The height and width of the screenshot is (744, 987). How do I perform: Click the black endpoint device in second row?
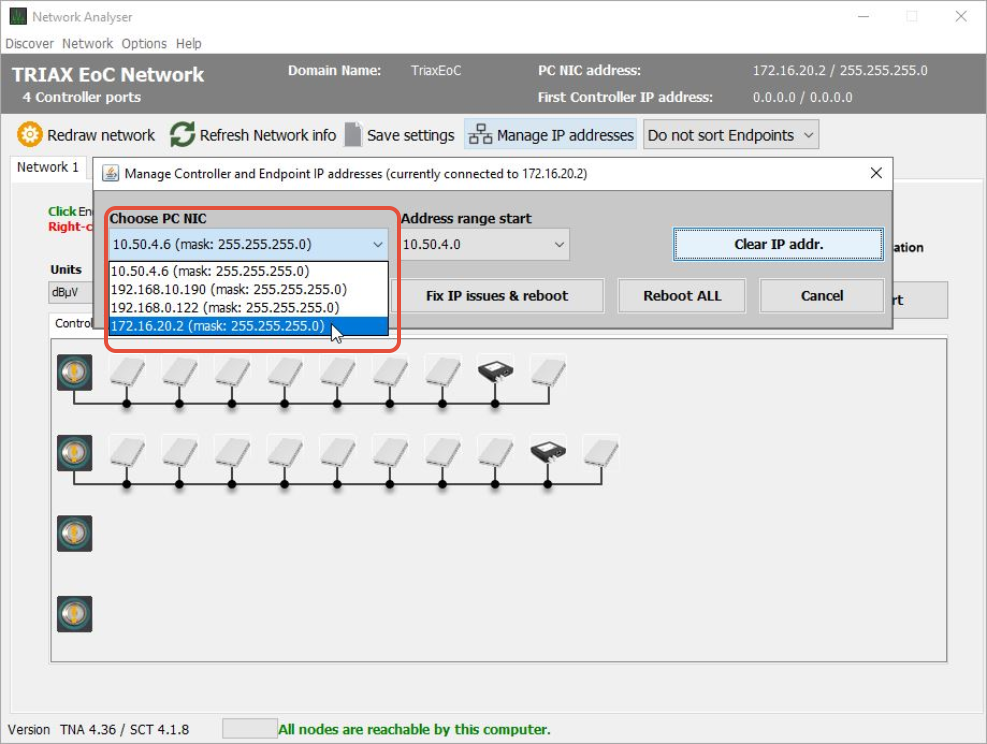pos(548,452)
